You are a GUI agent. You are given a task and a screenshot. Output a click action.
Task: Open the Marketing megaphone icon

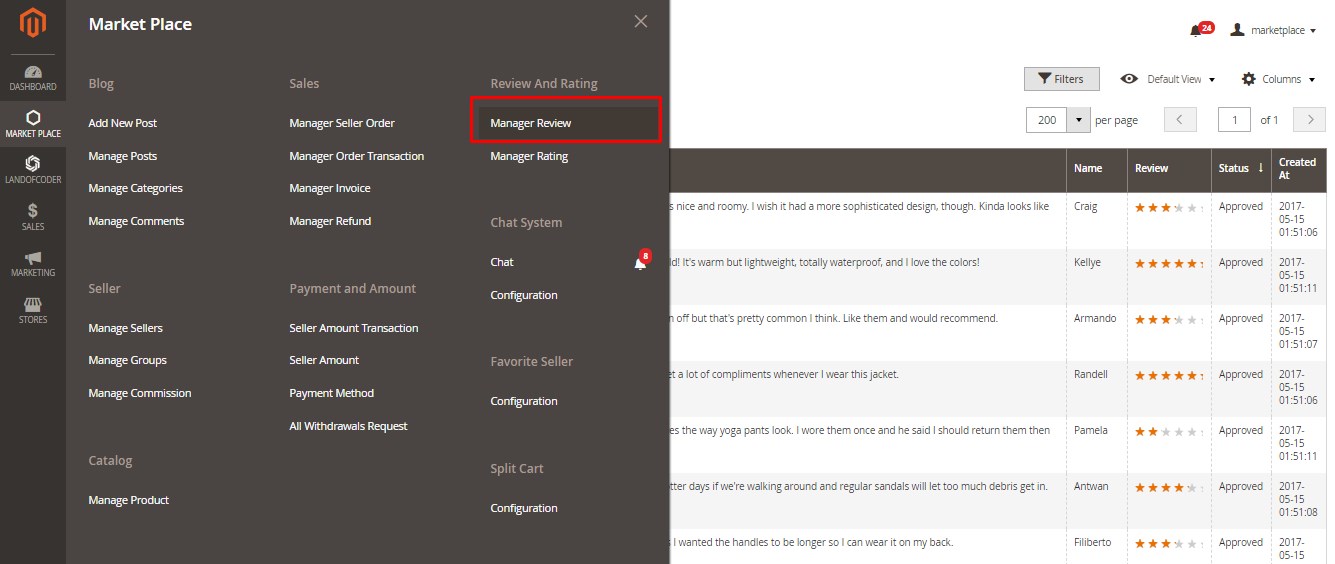(x=33, y=264)
